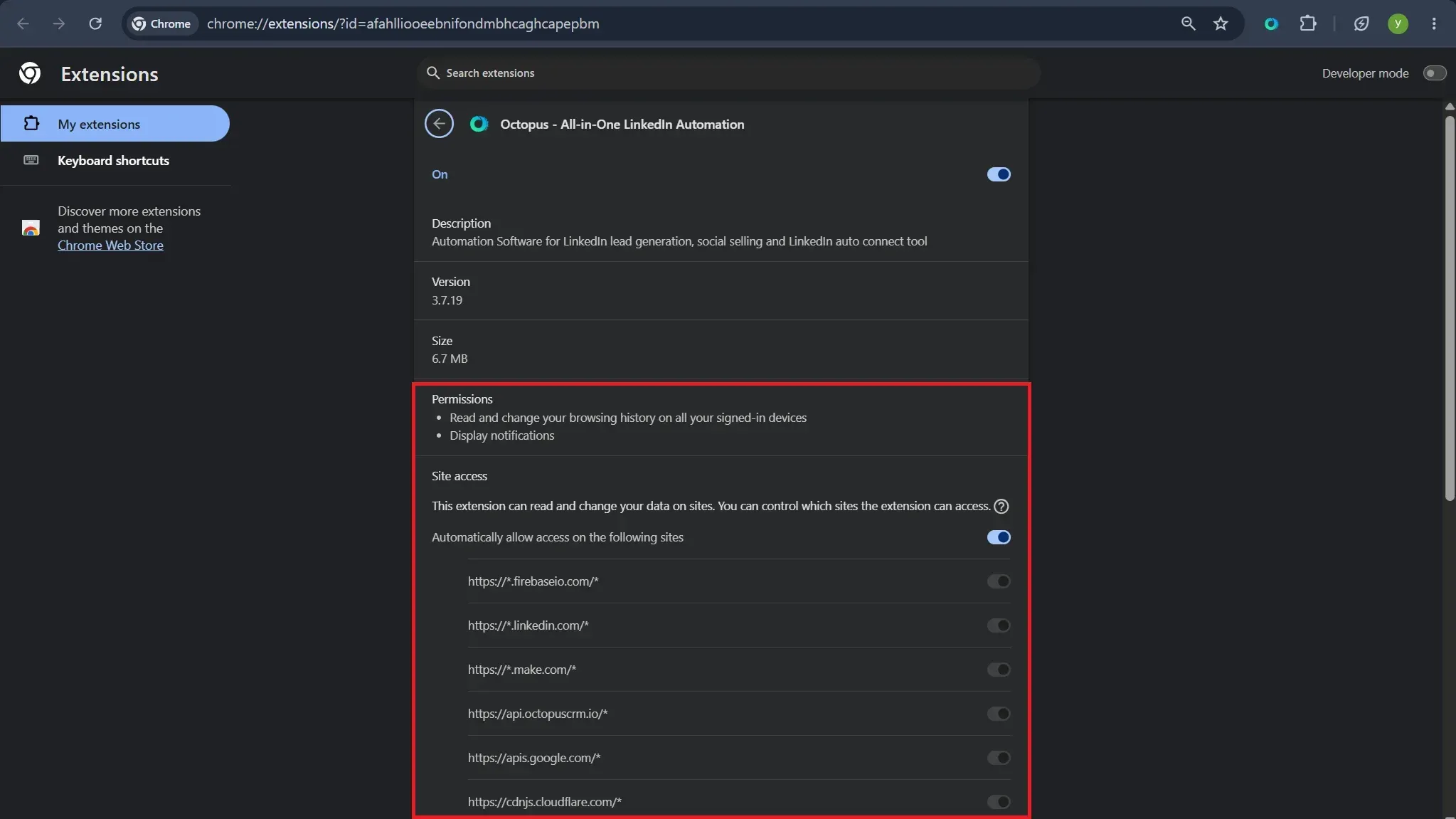Select My extensions in sidebar

point(115,124)
